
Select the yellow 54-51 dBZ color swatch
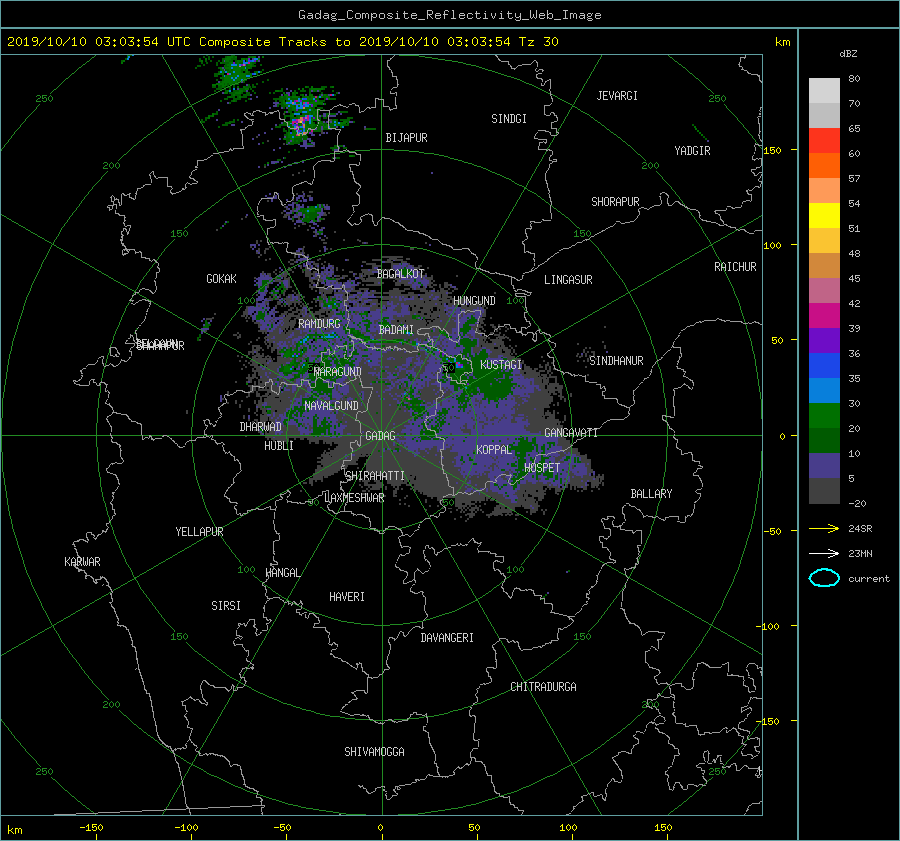tap(824, 216)
